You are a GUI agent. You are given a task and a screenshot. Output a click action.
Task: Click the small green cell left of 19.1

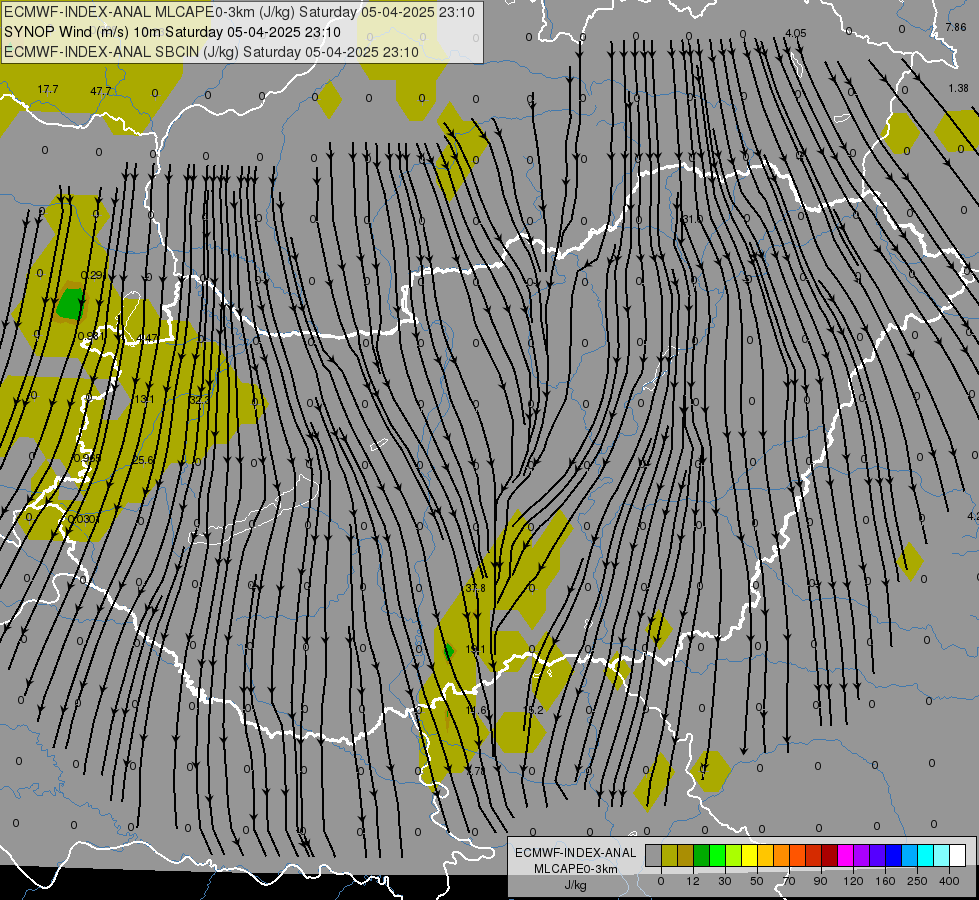tap(448, 651)
